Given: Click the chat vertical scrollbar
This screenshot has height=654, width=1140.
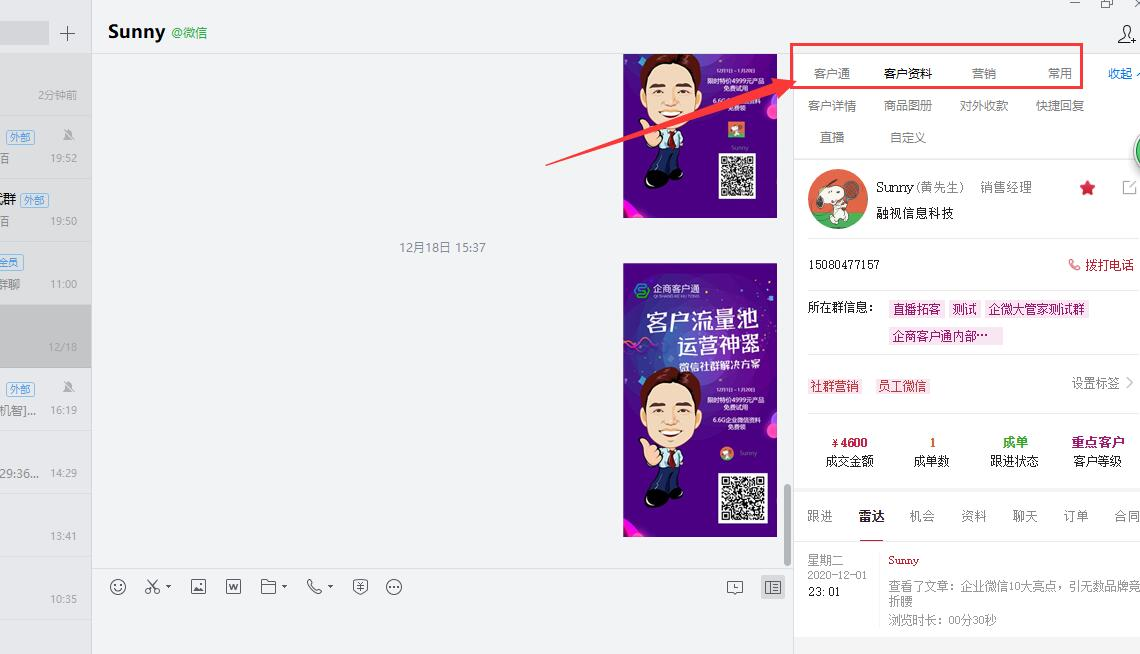Looking at the screenshot, I should (787, 524).
